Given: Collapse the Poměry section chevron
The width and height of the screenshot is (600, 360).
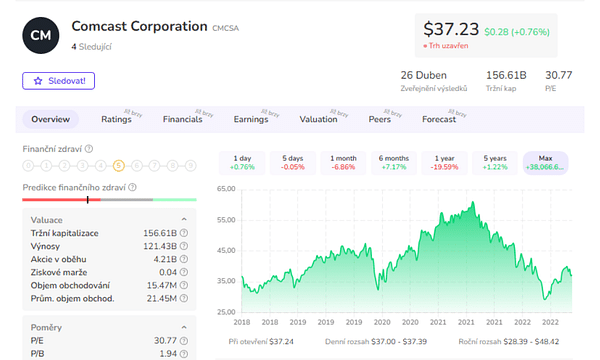Looking at the screenshot, I should 184,327.
